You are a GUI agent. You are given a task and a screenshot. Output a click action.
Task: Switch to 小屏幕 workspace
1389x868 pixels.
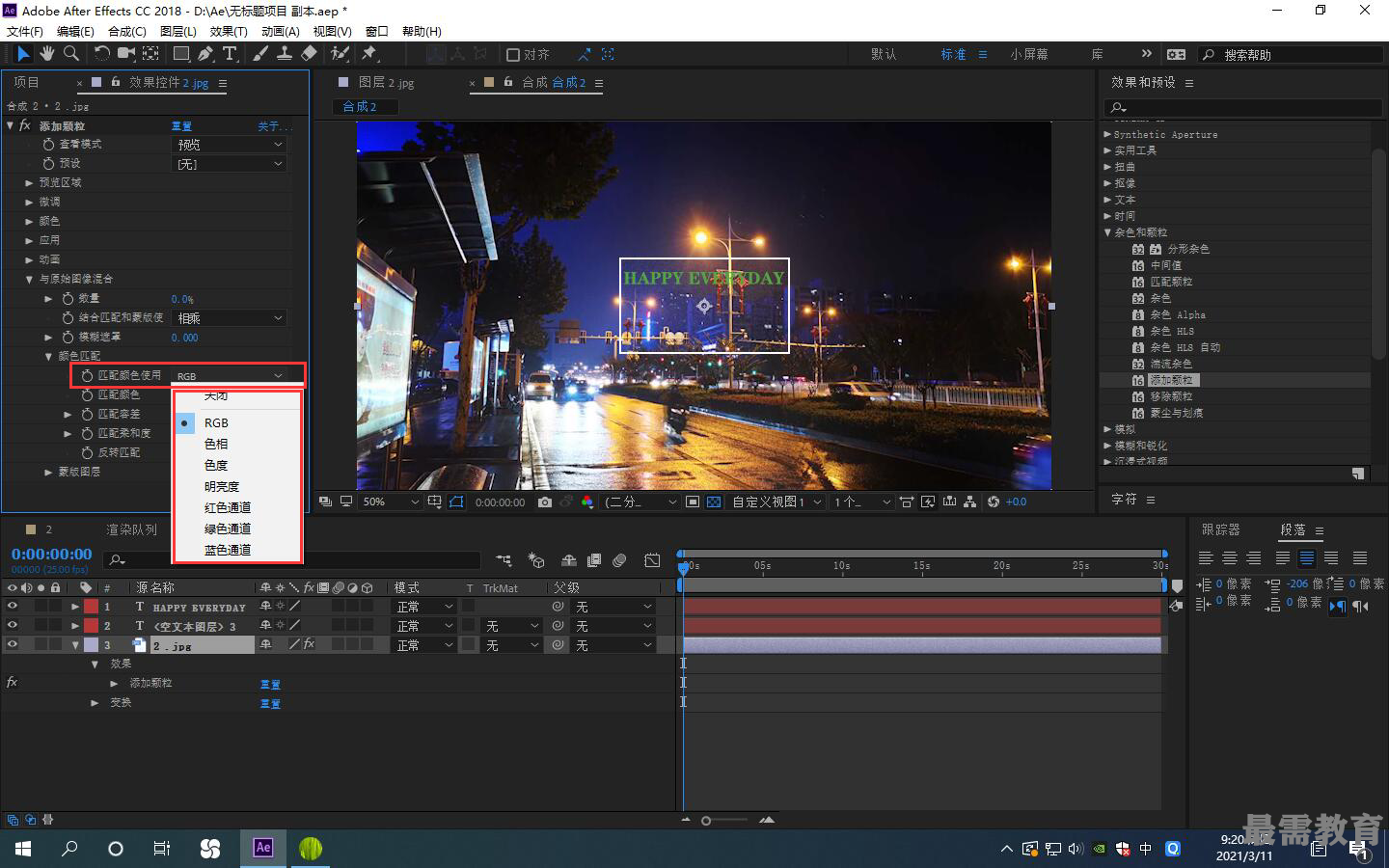(1029, 55)
